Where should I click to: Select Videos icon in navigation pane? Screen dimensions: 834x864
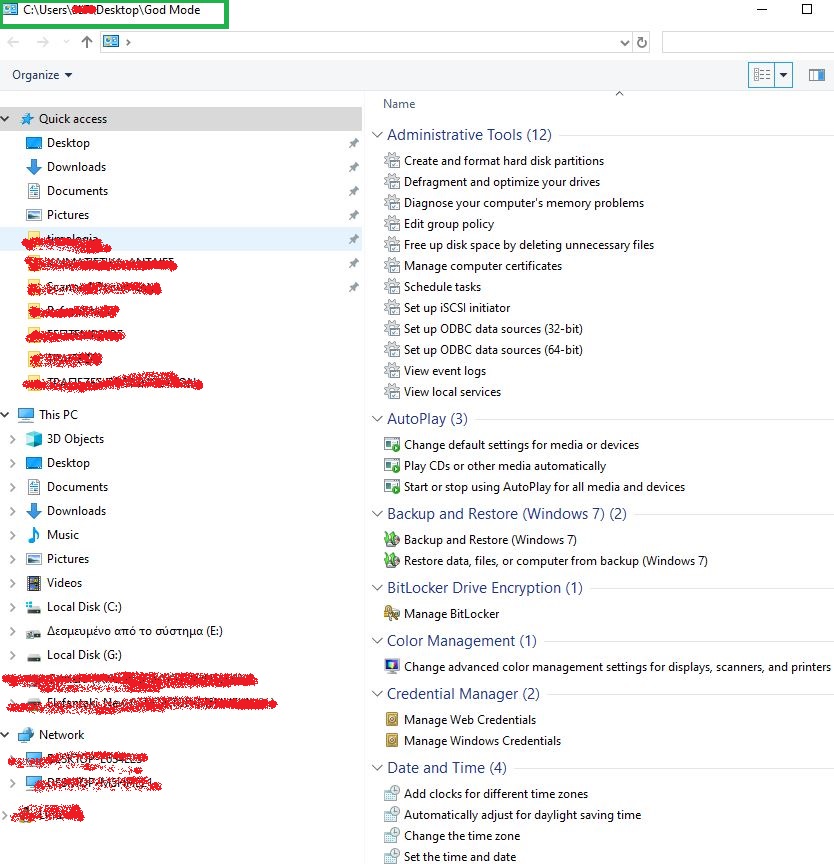34,582
